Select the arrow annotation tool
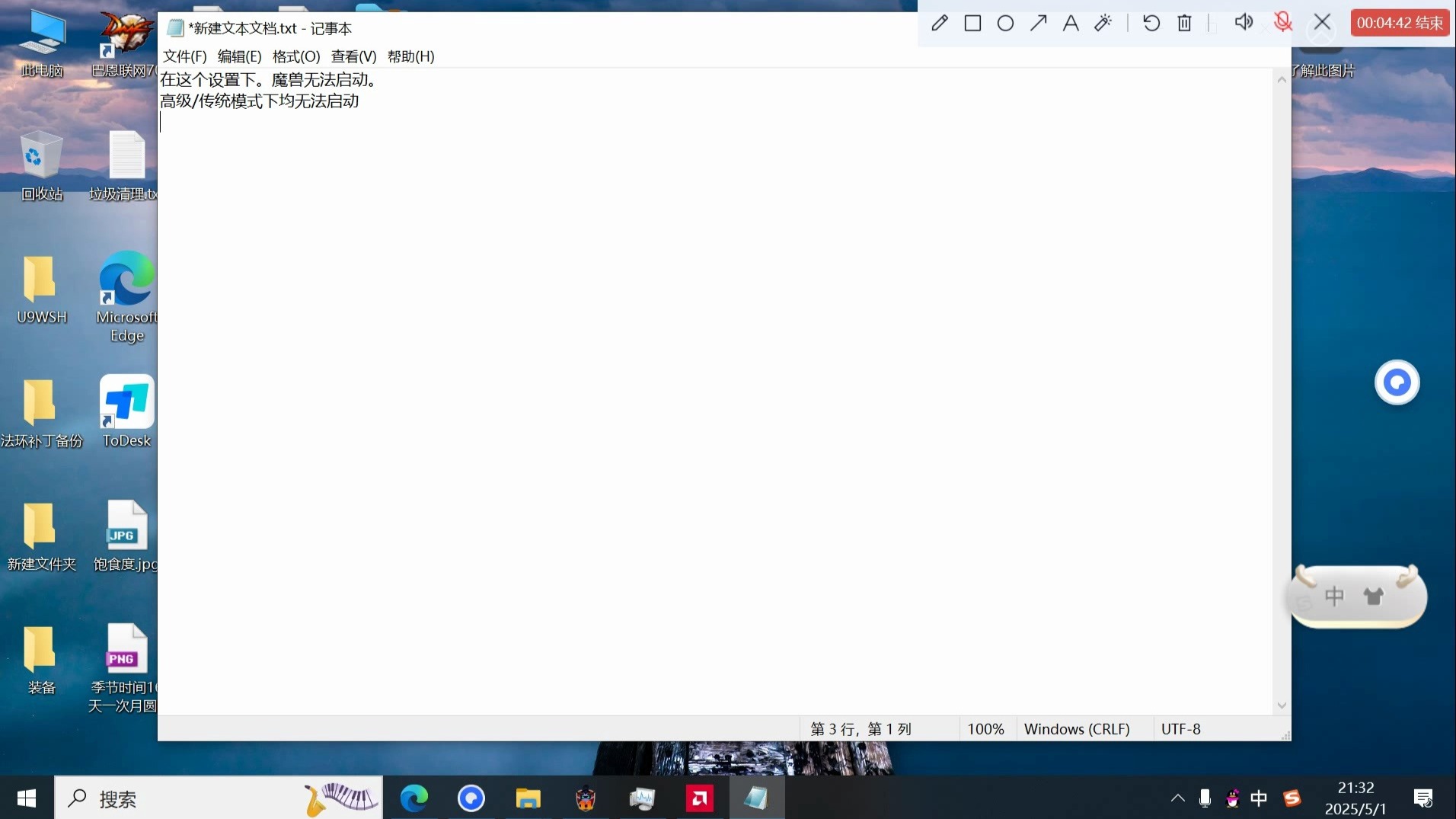Viewport: 1456px width, 819px height. click(x=1038, y=23)
